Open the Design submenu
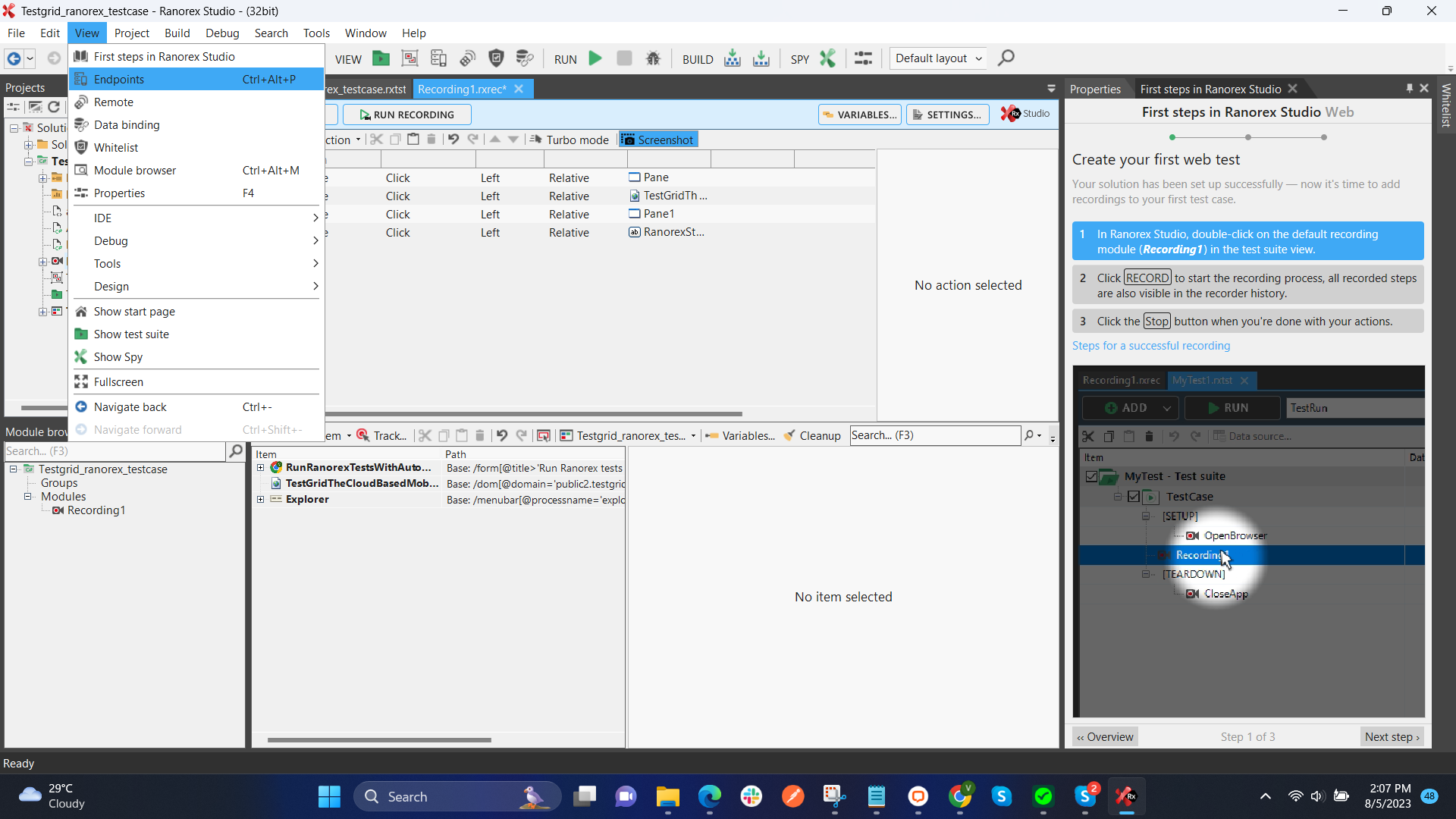The height and width of the screenshot is (819, 1456). 197,287
